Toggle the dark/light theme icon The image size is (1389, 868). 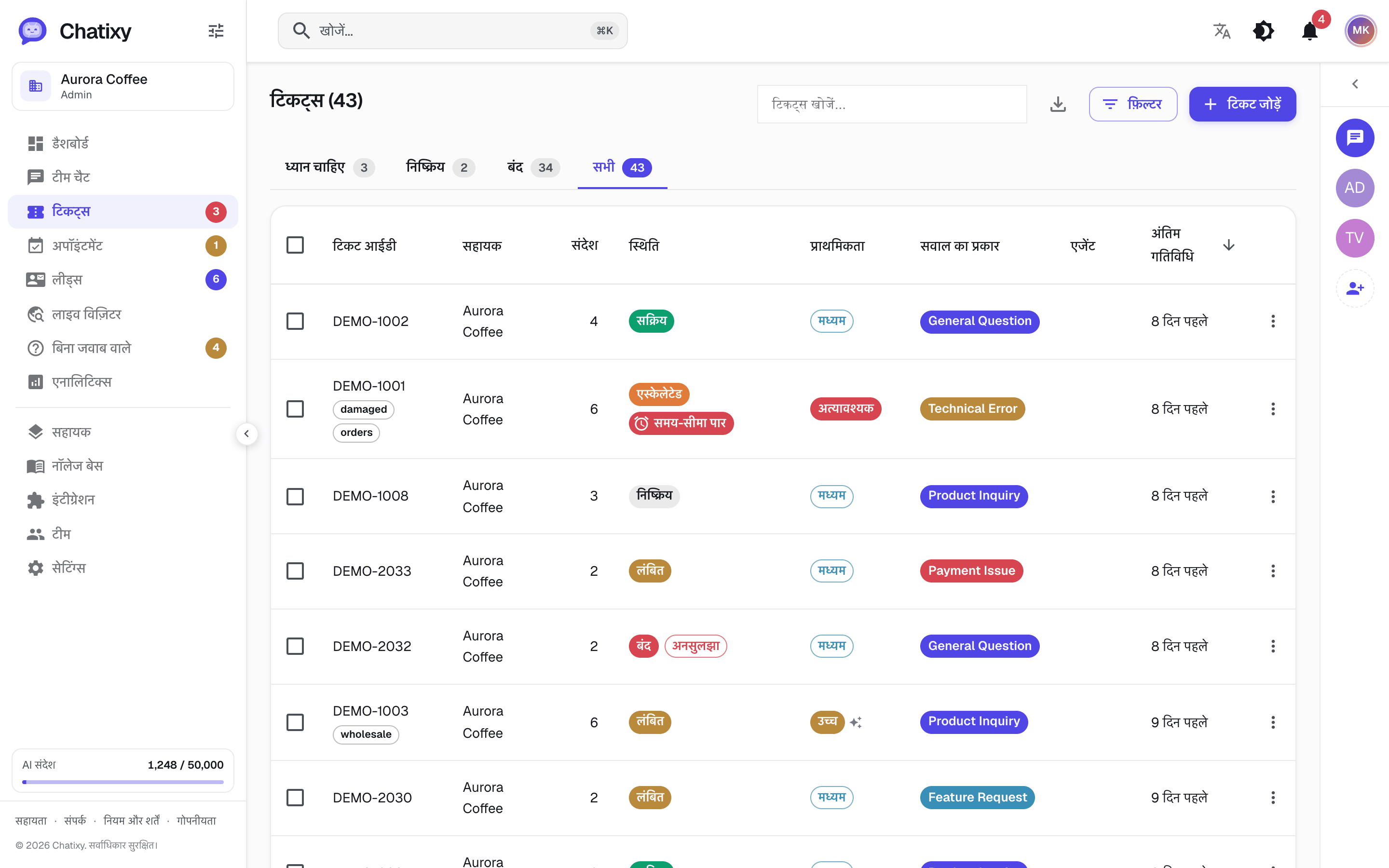(x=1263, y=31)
